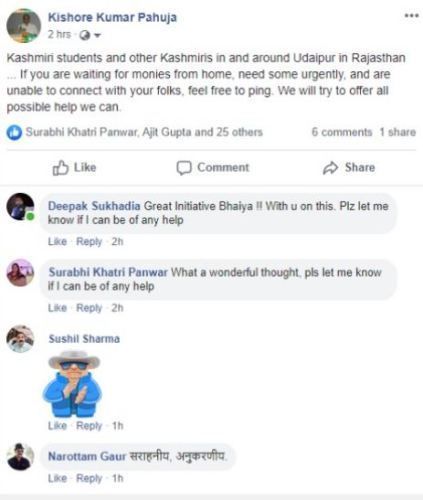Open Deepak Sukhadia's avatar
Viewport: 423px width, 500px height.
click(x=20, y=207)
